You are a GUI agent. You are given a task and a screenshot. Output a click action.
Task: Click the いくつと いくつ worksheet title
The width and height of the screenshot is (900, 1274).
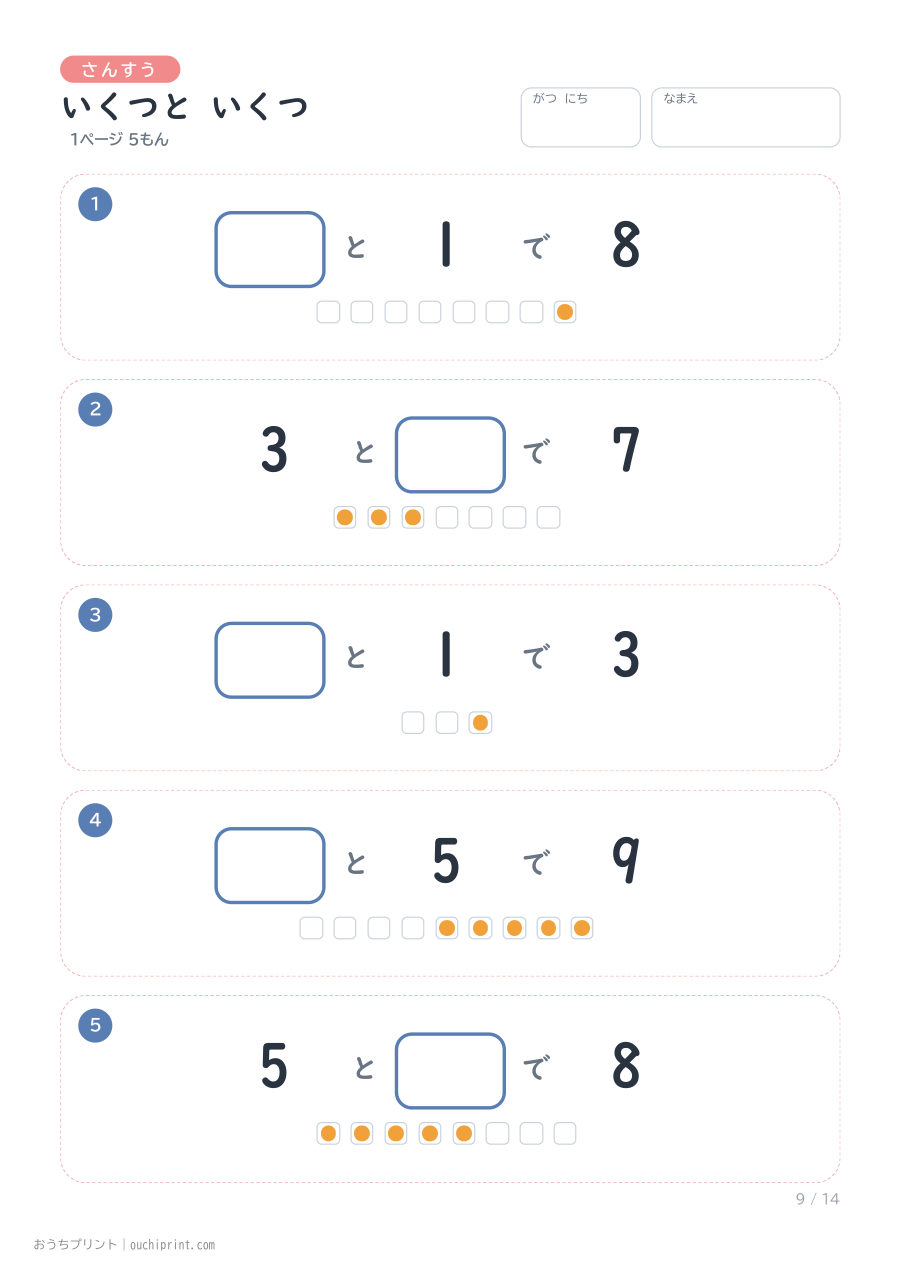185,107
